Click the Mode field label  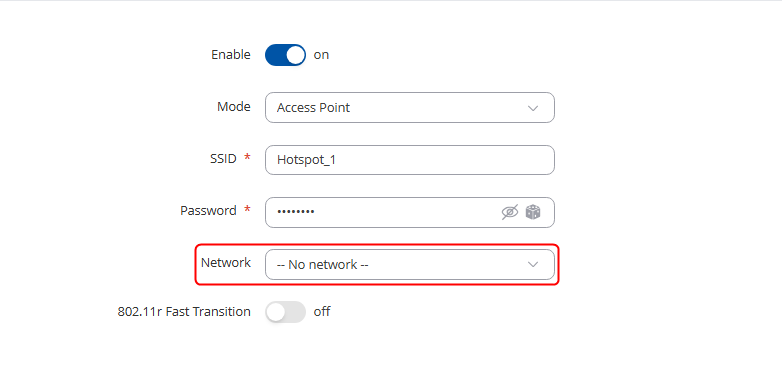[x=234, y=107]
